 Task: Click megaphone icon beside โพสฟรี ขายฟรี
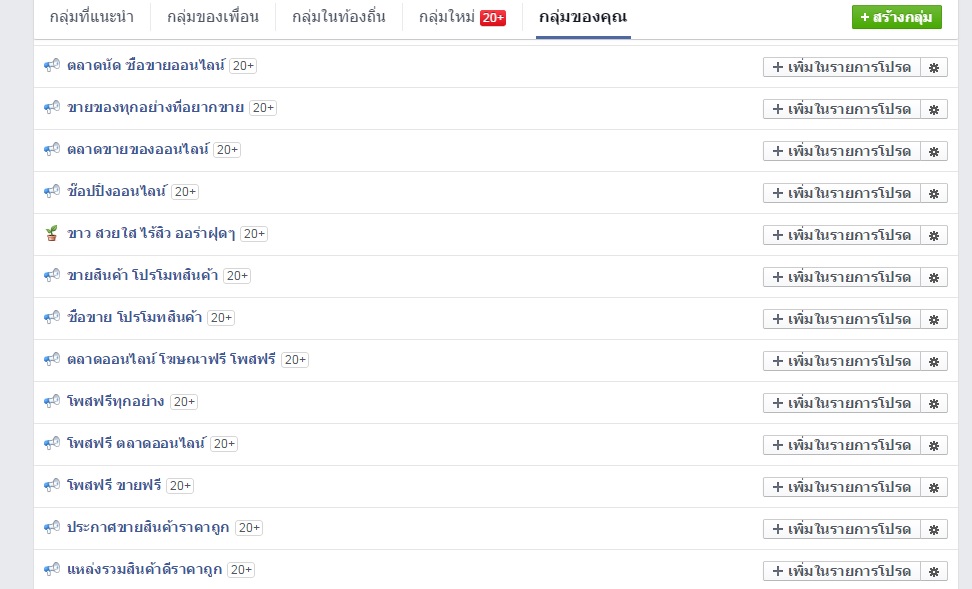coord(51,485)
